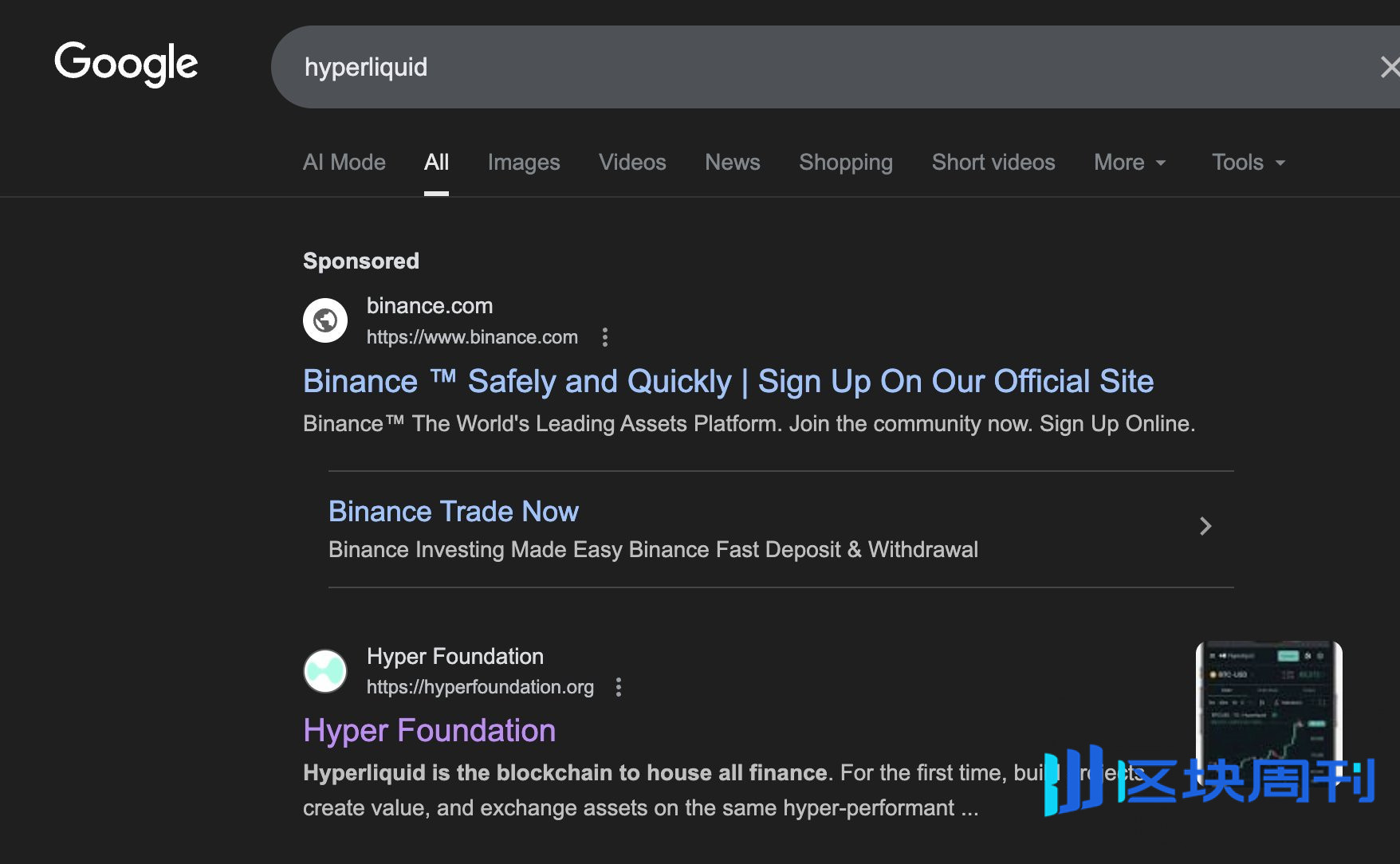Click the https://www.binance.com URL text
Image resolution: width=1400 pixels, height=864 pixels.
tap(472, 337)
